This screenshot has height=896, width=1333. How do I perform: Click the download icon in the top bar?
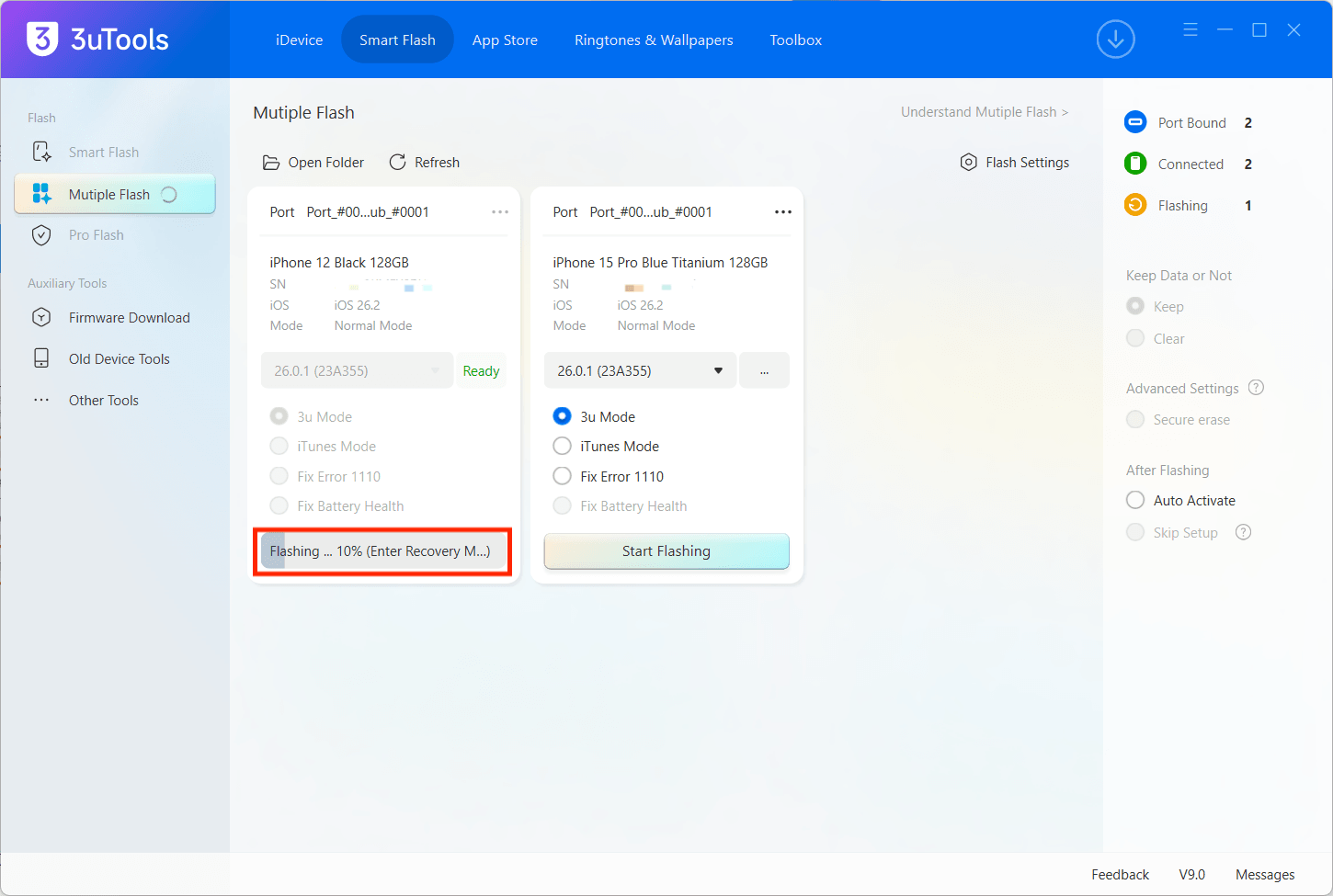pyautogui.click(x=1115, y=40)
